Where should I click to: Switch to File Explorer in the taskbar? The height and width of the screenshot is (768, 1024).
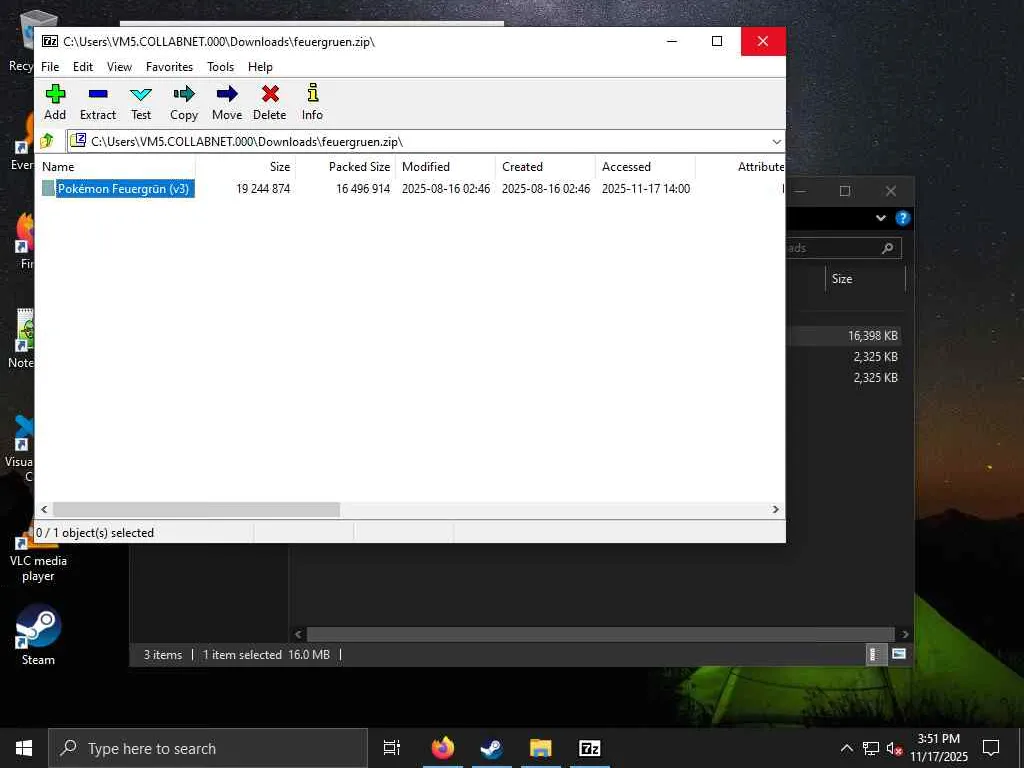tap(541, 748)
